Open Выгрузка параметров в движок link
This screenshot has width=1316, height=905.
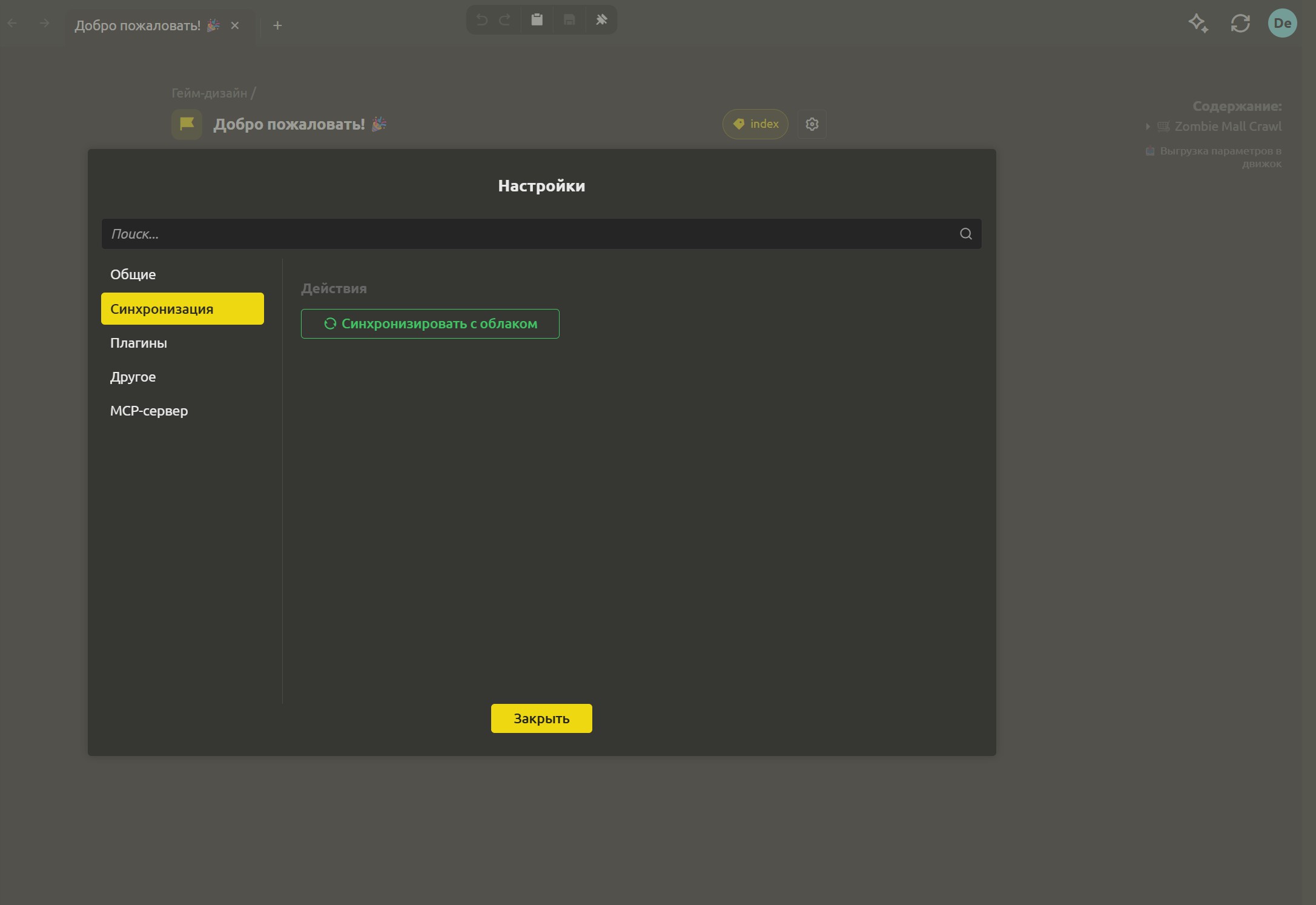(x=1220, y=157)
